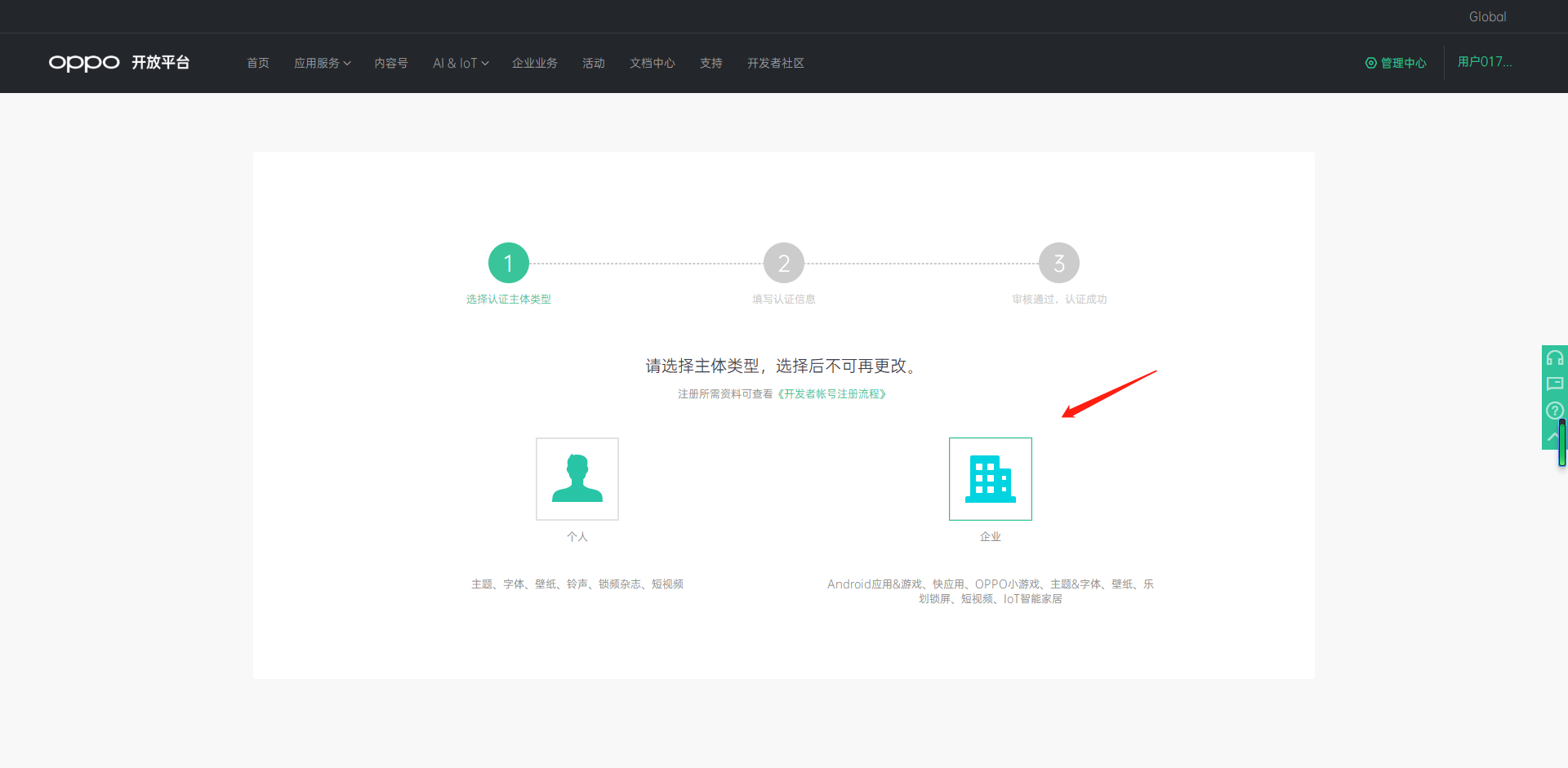Click the 填写认证信息 step label

click(x=784, y=300)
